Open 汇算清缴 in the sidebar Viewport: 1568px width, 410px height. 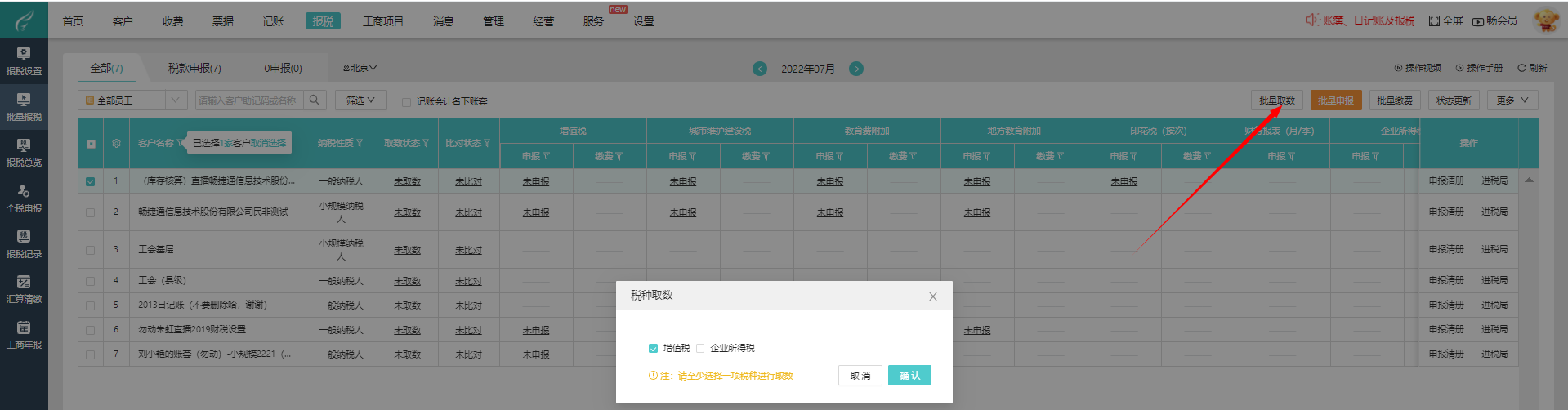pos(24,289)
